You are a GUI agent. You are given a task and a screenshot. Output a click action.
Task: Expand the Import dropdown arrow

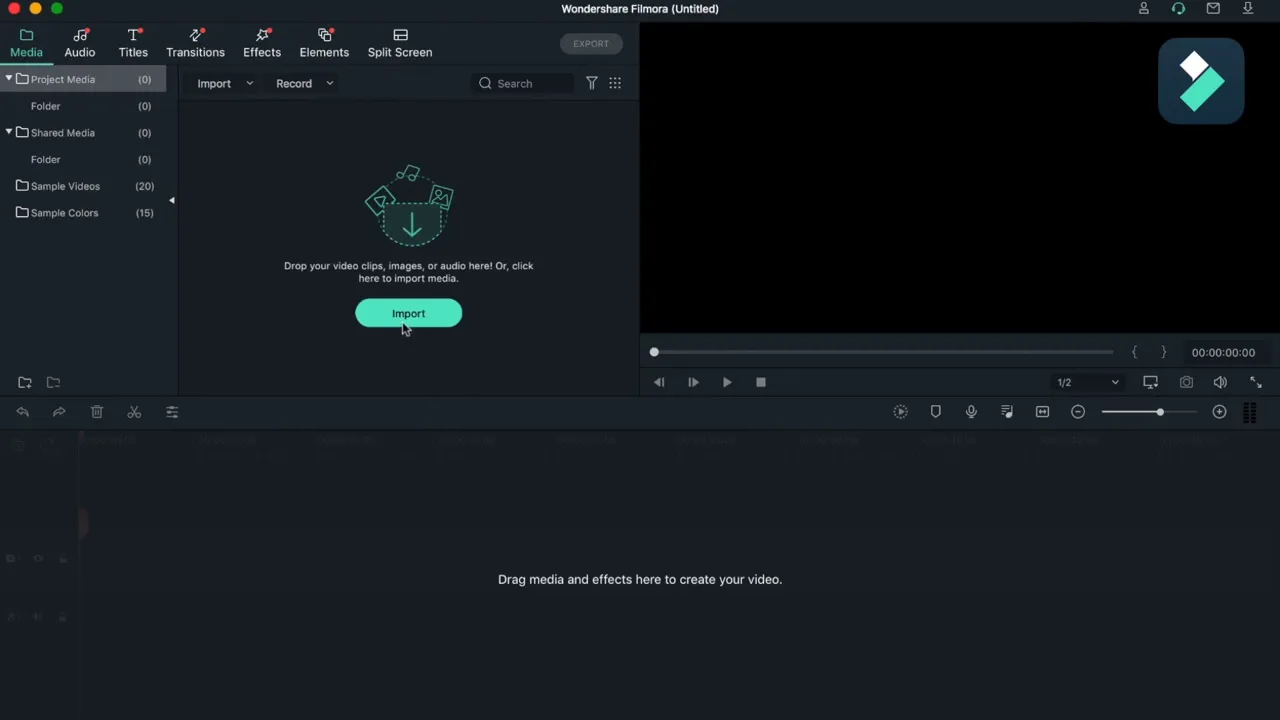tap(249, 84)
